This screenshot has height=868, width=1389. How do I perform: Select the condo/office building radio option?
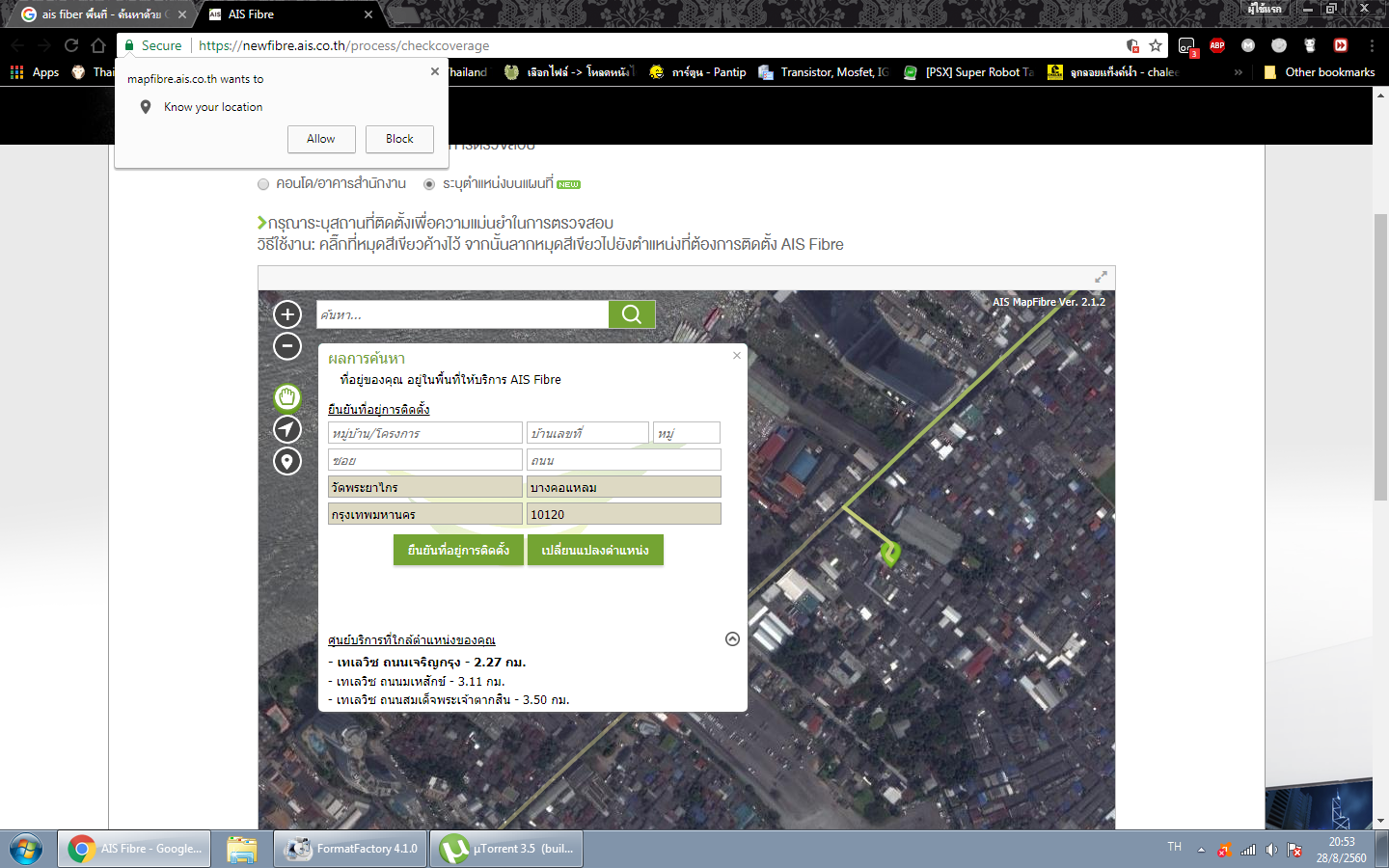263,184
